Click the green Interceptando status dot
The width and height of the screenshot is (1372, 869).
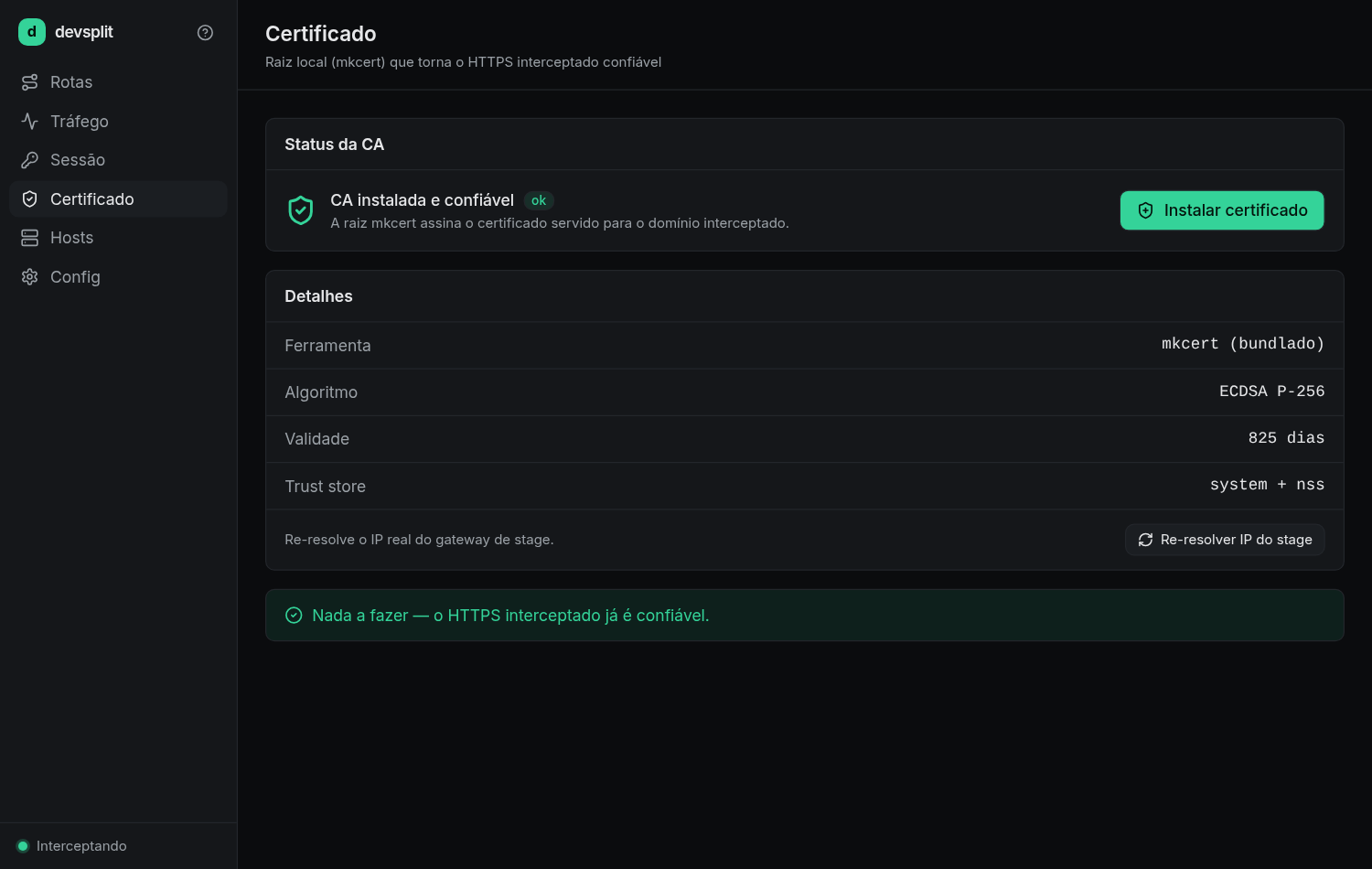coord(23,846)
